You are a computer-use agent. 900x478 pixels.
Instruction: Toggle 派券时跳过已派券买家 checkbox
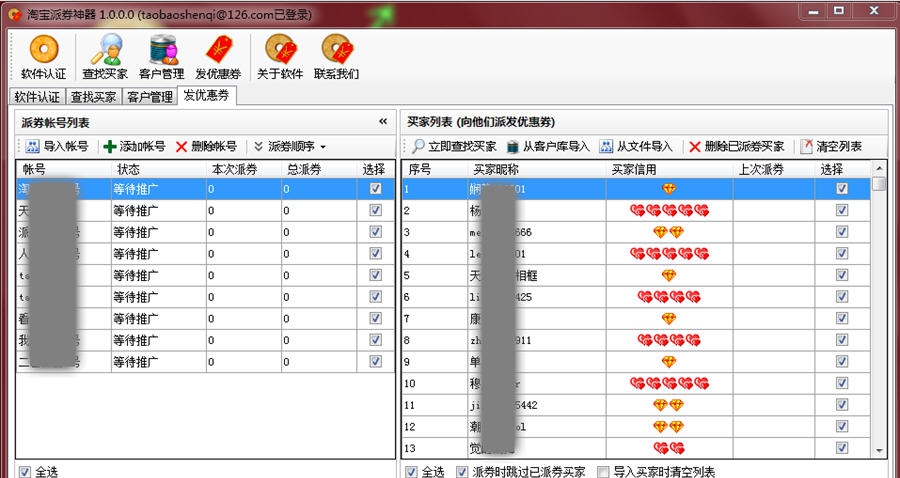[x=462, y=472]
